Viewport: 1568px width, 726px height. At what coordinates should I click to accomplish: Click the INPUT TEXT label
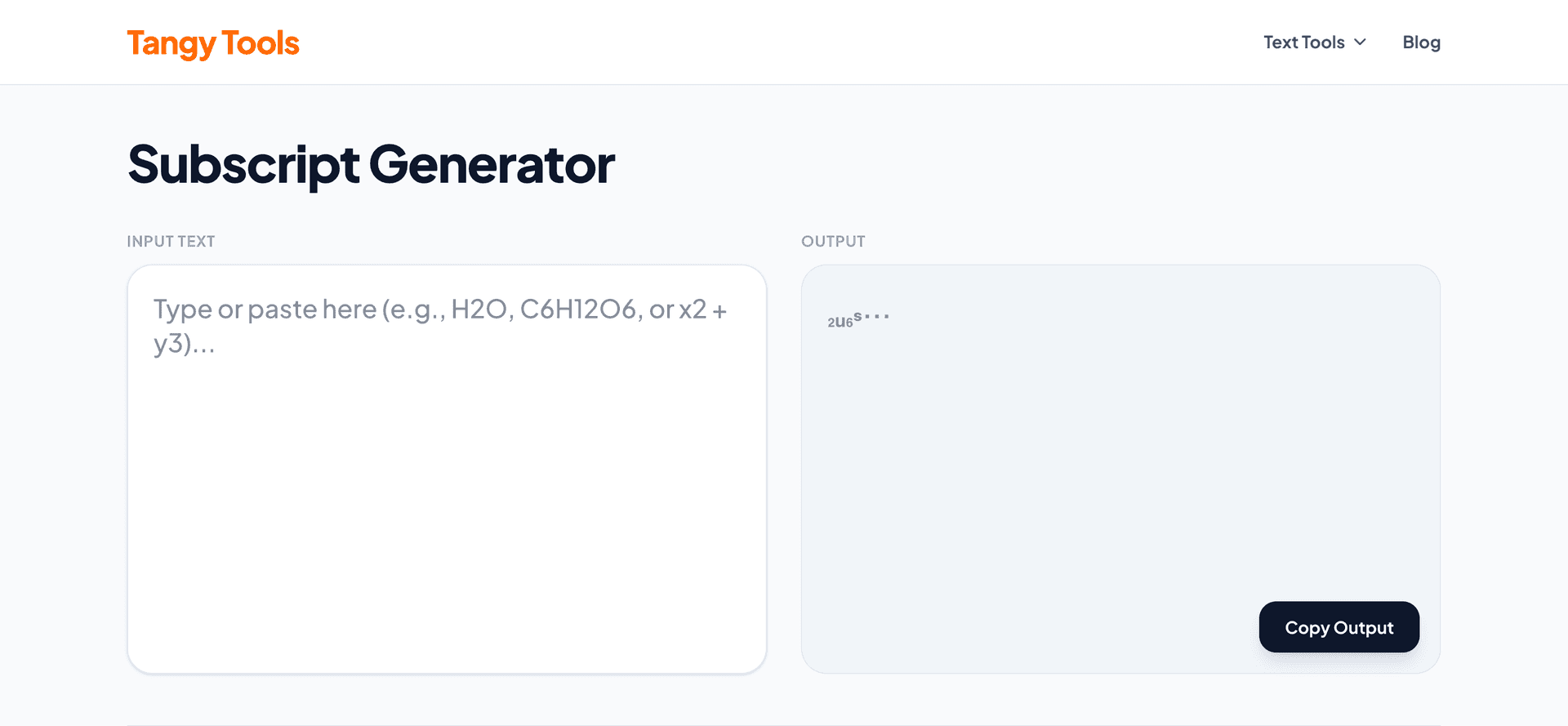pos(171,242)
